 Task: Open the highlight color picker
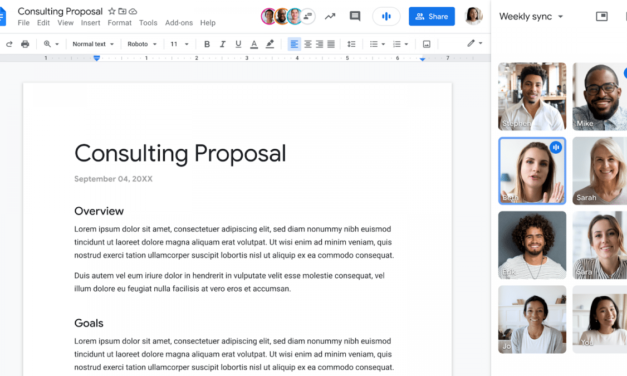pyautogui.click(x=270, y=44)
